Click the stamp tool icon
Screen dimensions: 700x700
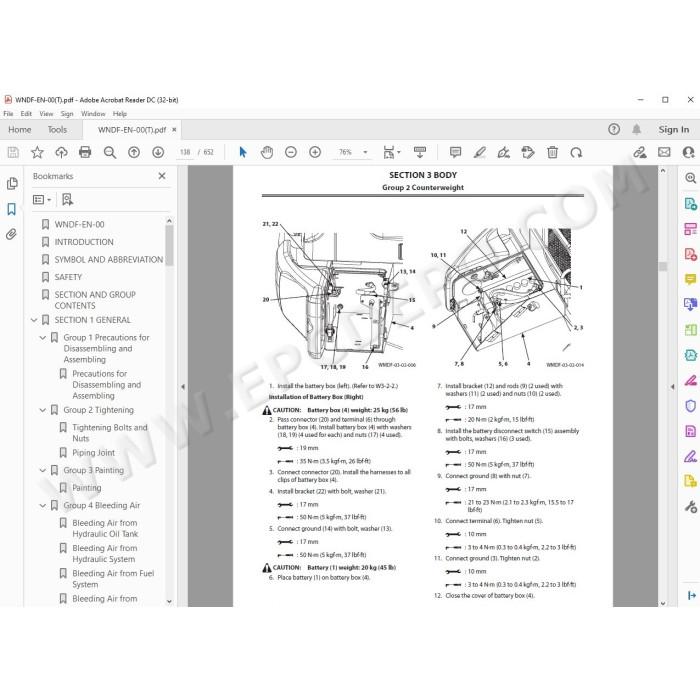pyautogui.click(x=528, y=152)
